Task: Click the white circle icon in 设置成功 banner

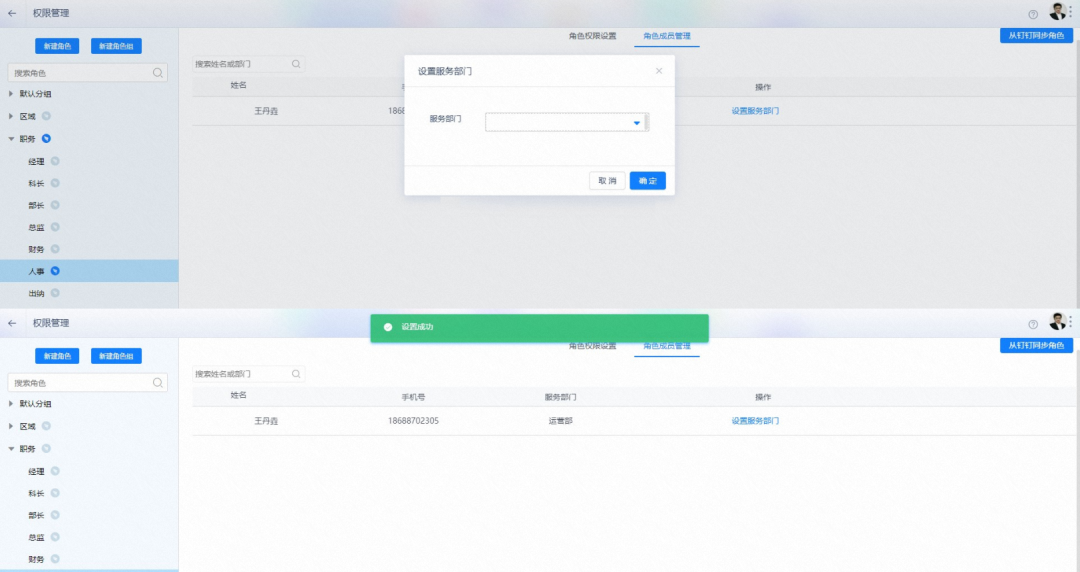Action: (388, 327)
